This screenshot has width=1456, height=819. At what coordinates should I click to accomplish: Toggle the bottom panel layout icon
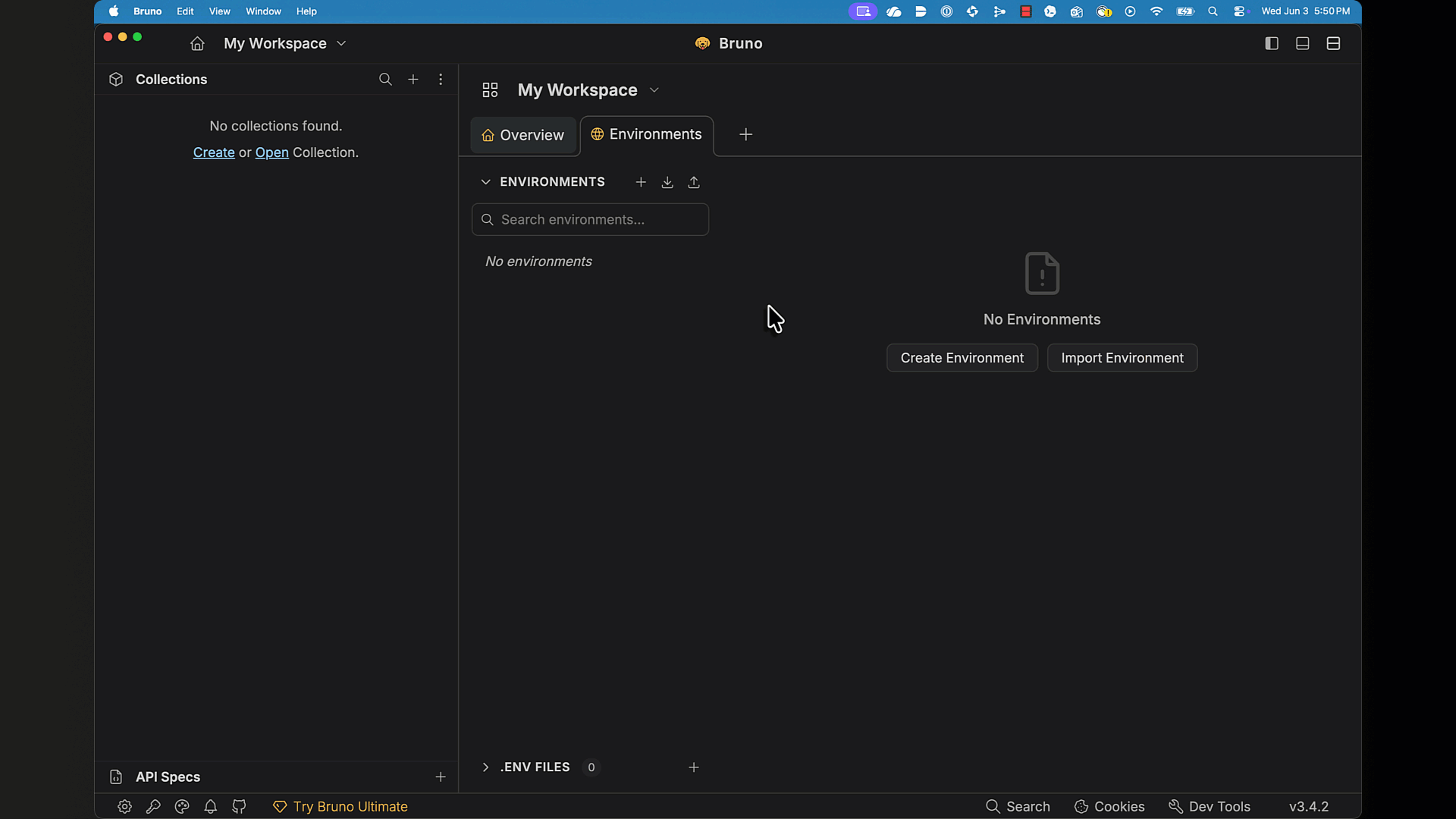point(1303,44)
